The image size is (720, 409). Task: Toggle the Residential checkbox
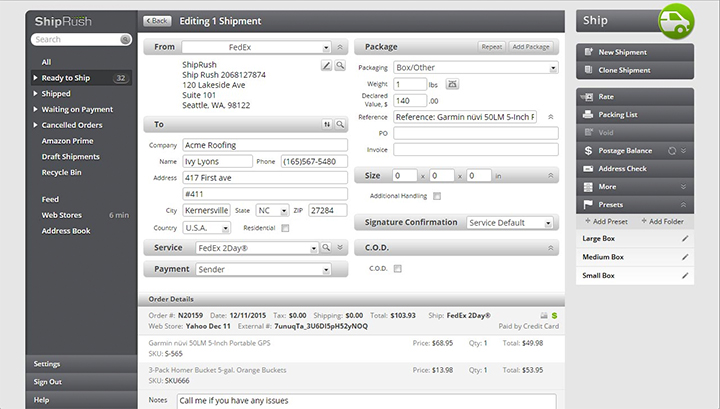(285, 228)
